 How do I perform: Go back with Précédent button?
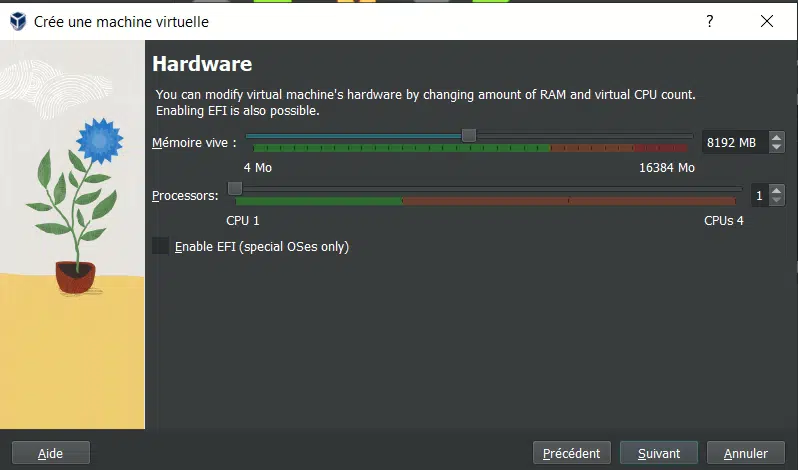click(x=572, y=453)
